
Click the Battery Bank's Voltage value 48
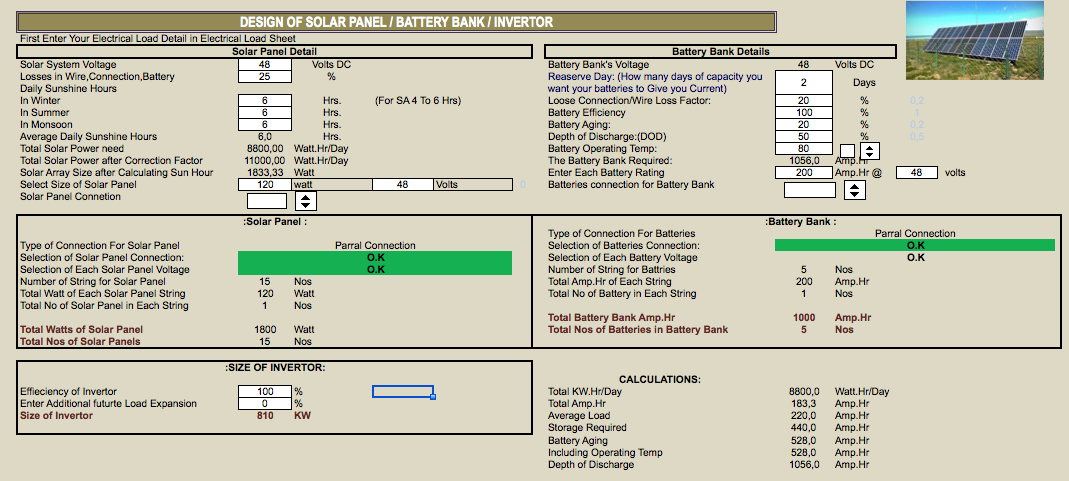804,65
